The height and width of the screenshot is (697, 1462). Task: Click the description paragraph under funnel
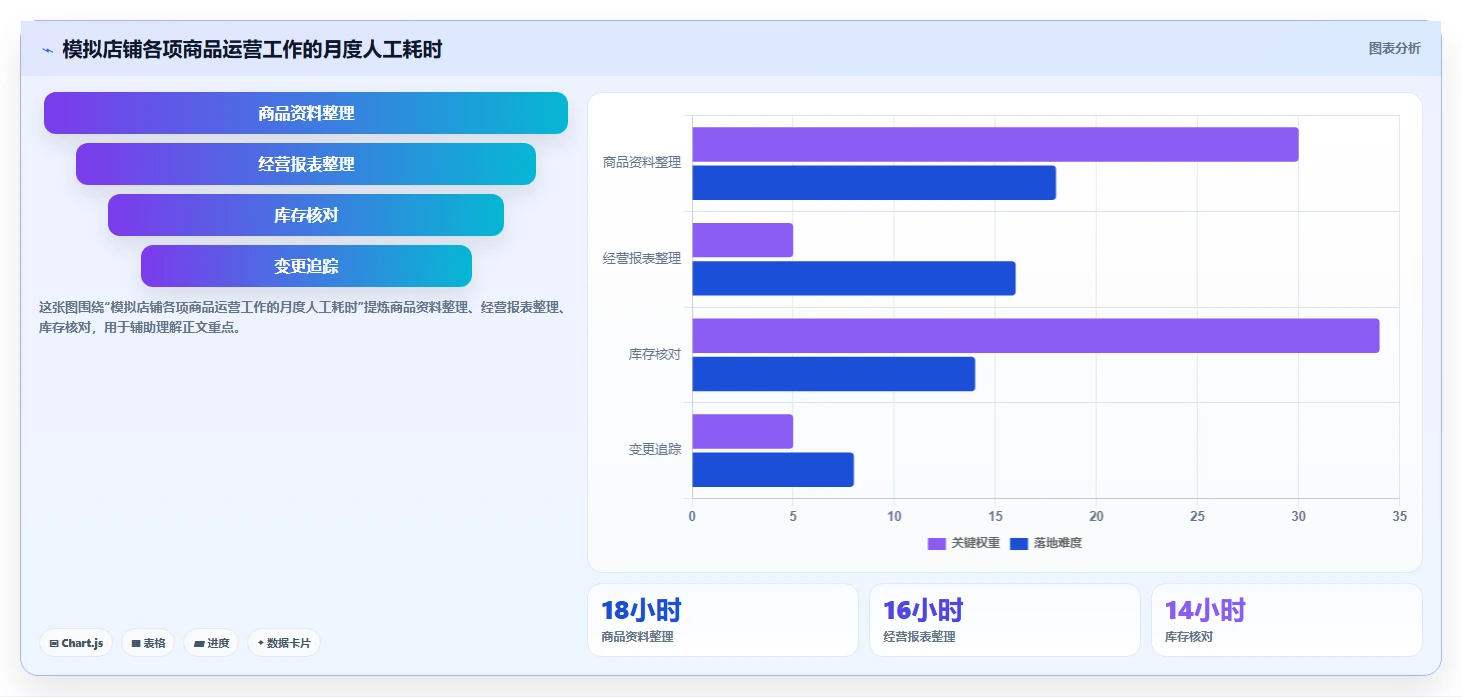303,317
